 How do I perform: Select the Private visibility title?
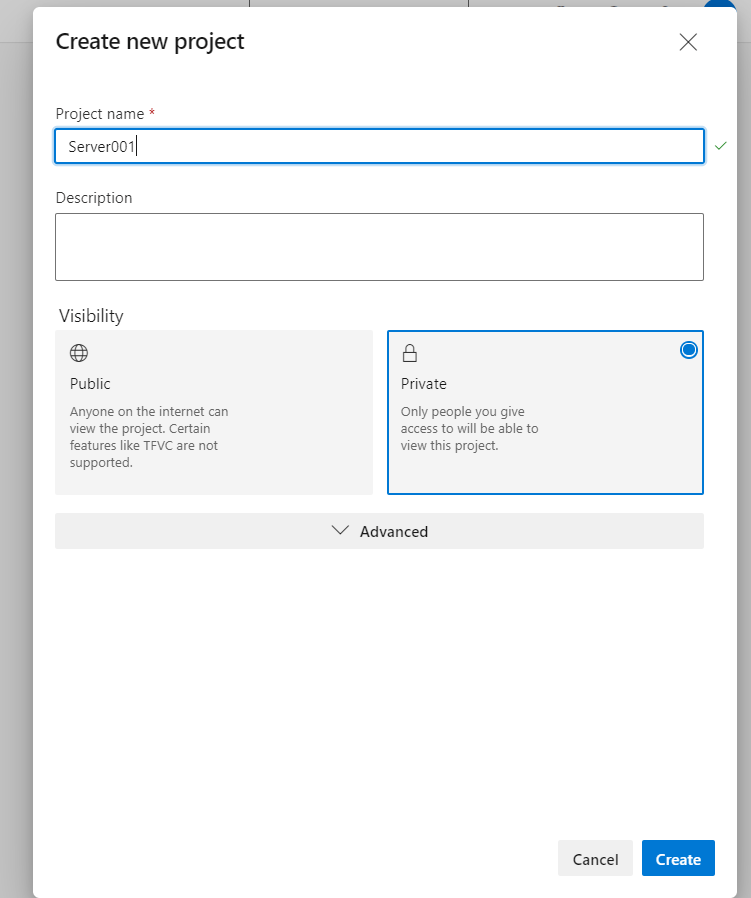(x=424, y=384)
